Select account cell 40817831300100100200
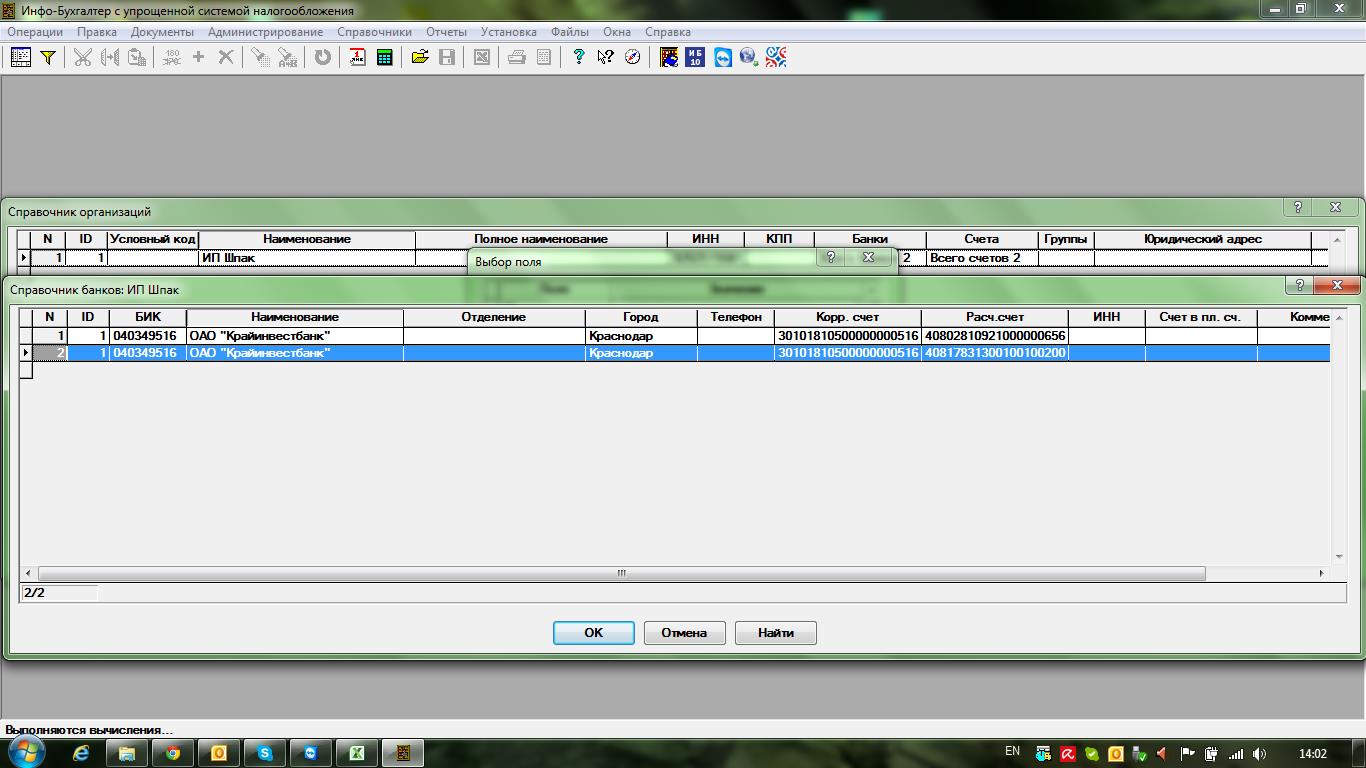 [x=995, y=353]
